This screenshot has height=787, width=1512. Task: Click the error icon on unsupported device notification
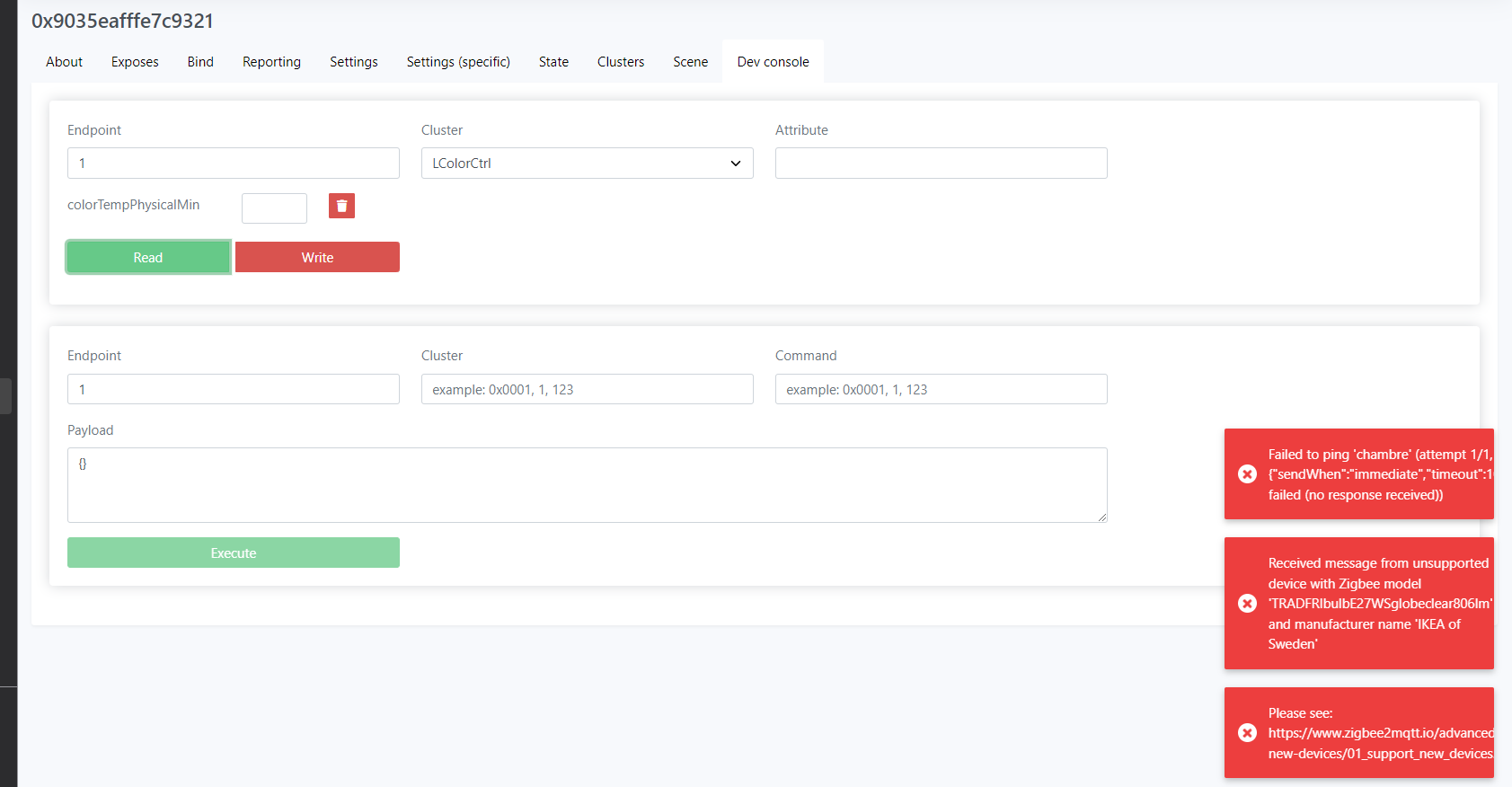tap(1247, 603)
